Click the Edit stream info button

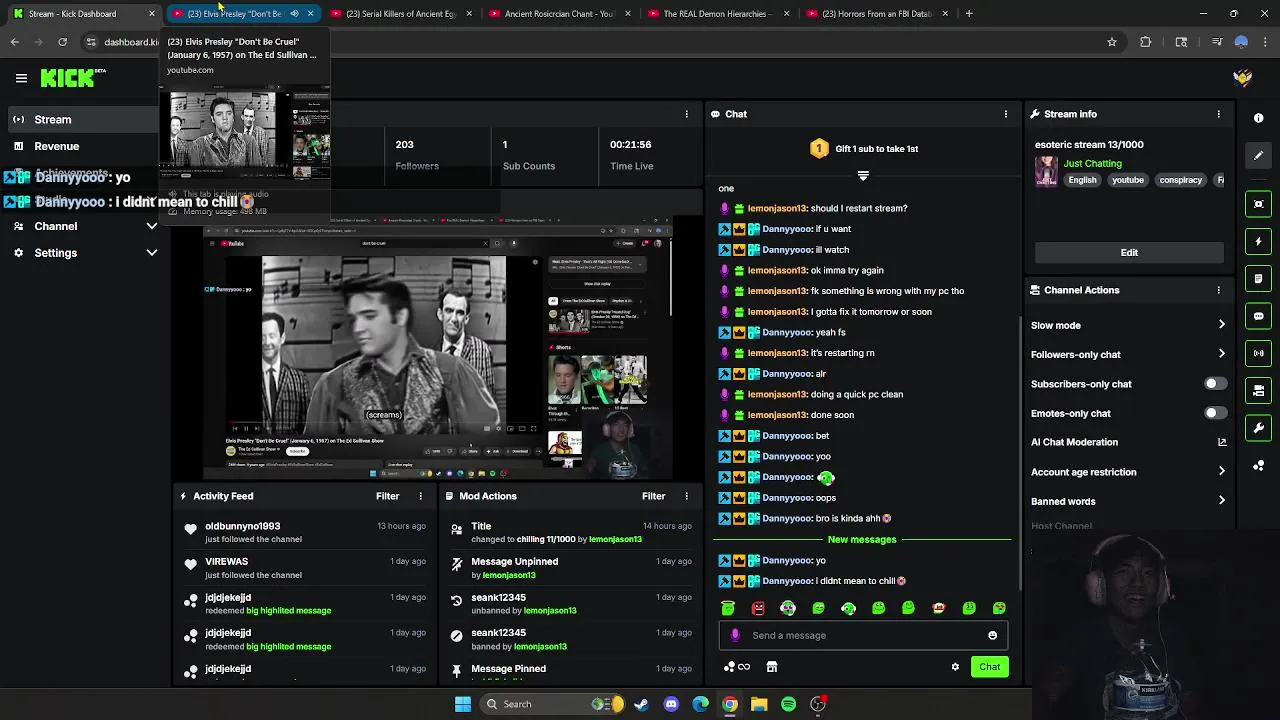coord(1129,253)
